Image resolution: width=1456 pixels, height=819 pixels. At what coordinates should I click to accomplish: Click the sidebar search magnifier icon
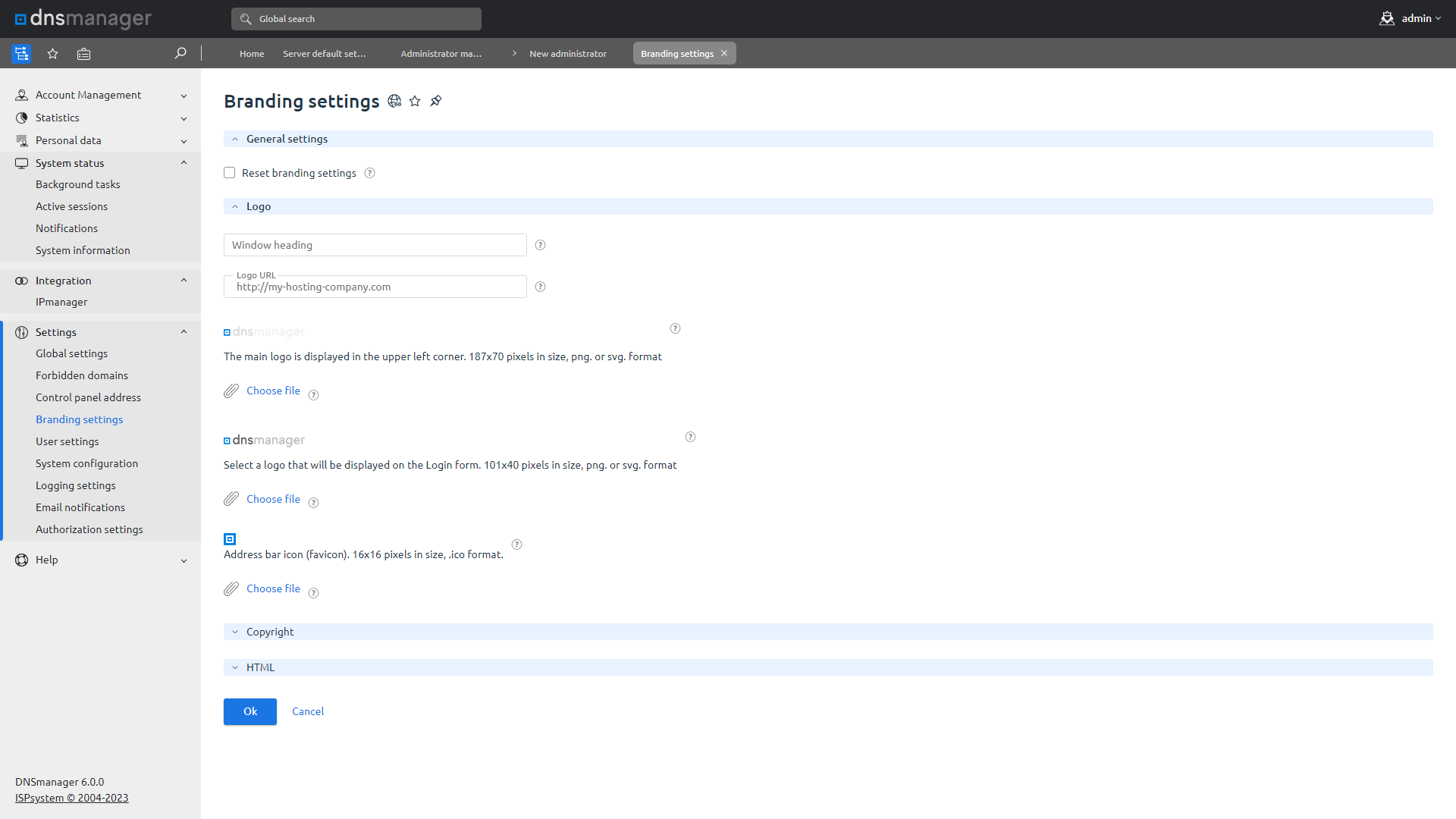(x=180, y=53)
